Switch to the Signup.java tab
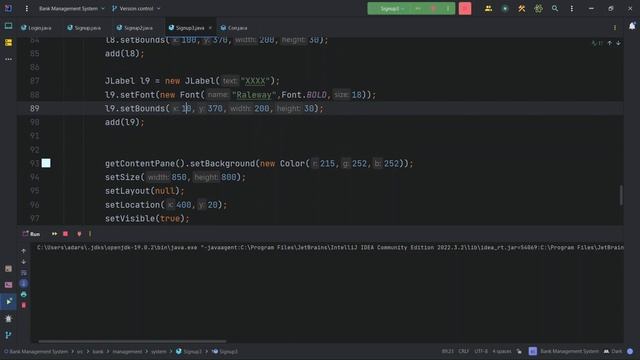This screenshot has height=360, width=640. tap(84, 28)
